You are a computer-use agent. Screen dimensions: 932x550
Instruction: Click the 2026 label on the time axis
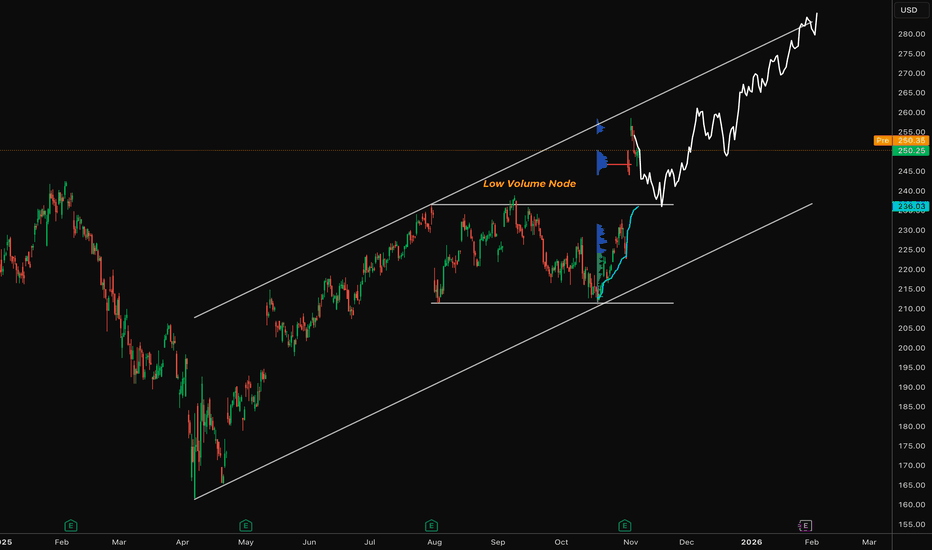coord(751,541)
